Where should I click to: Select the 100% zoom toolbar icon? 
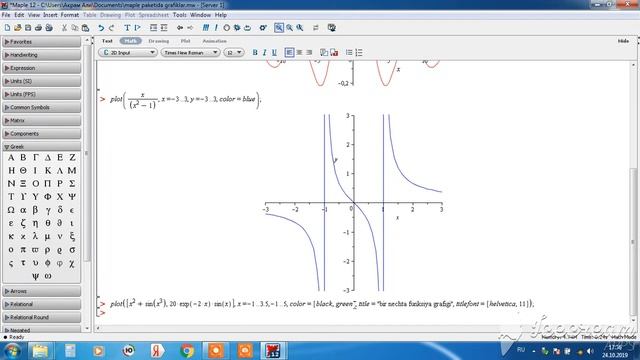279,28
